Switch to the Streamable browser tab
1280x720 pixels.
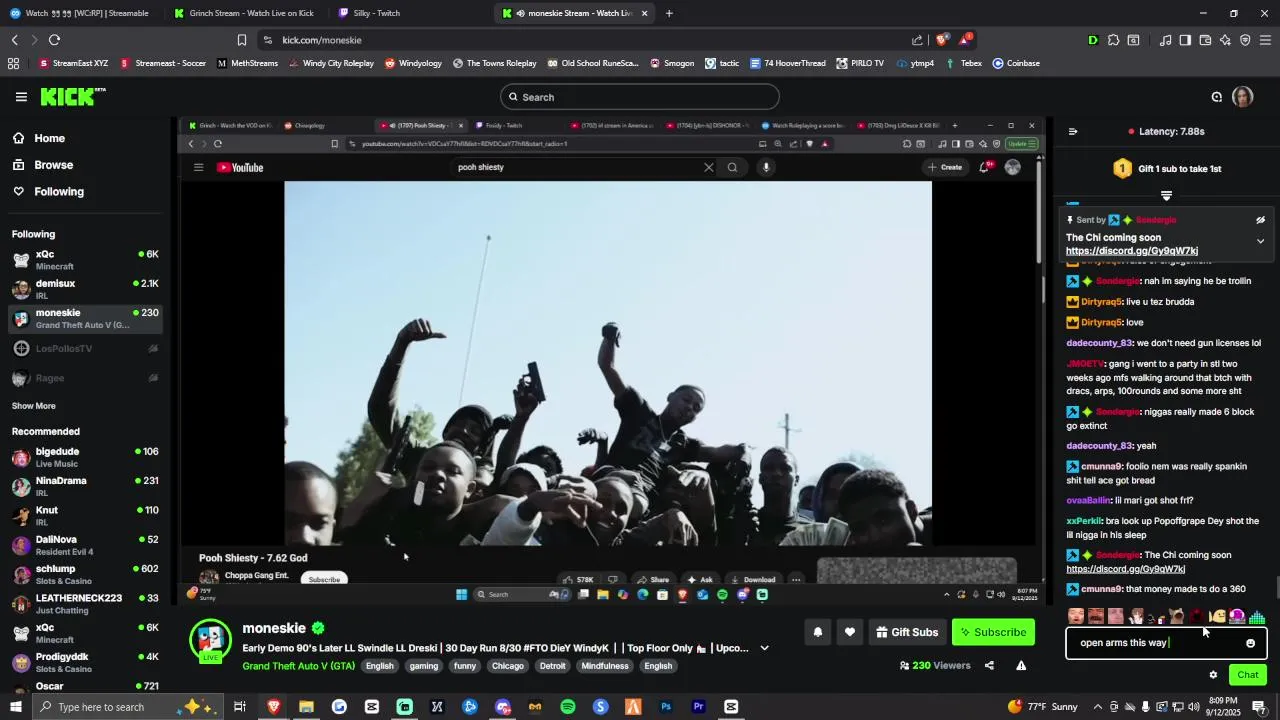(x=80, y=13)
